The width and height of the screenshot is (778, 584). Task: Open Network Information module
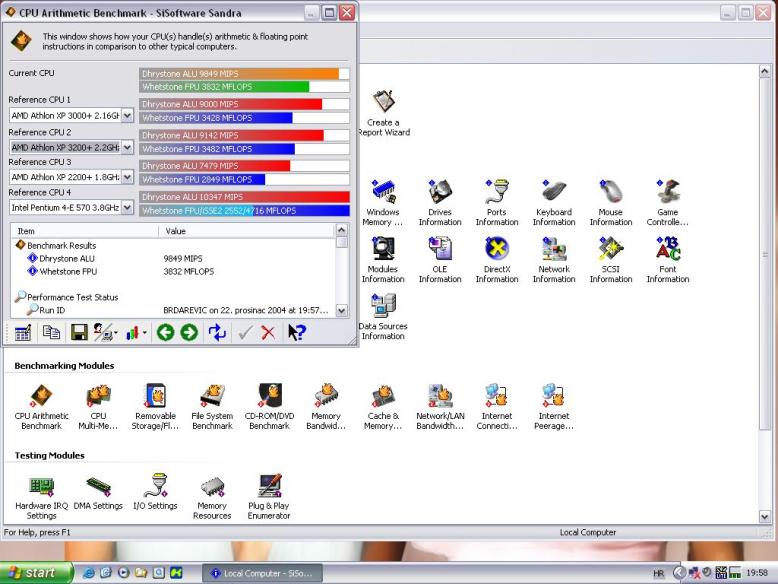[x=554, y=260]
